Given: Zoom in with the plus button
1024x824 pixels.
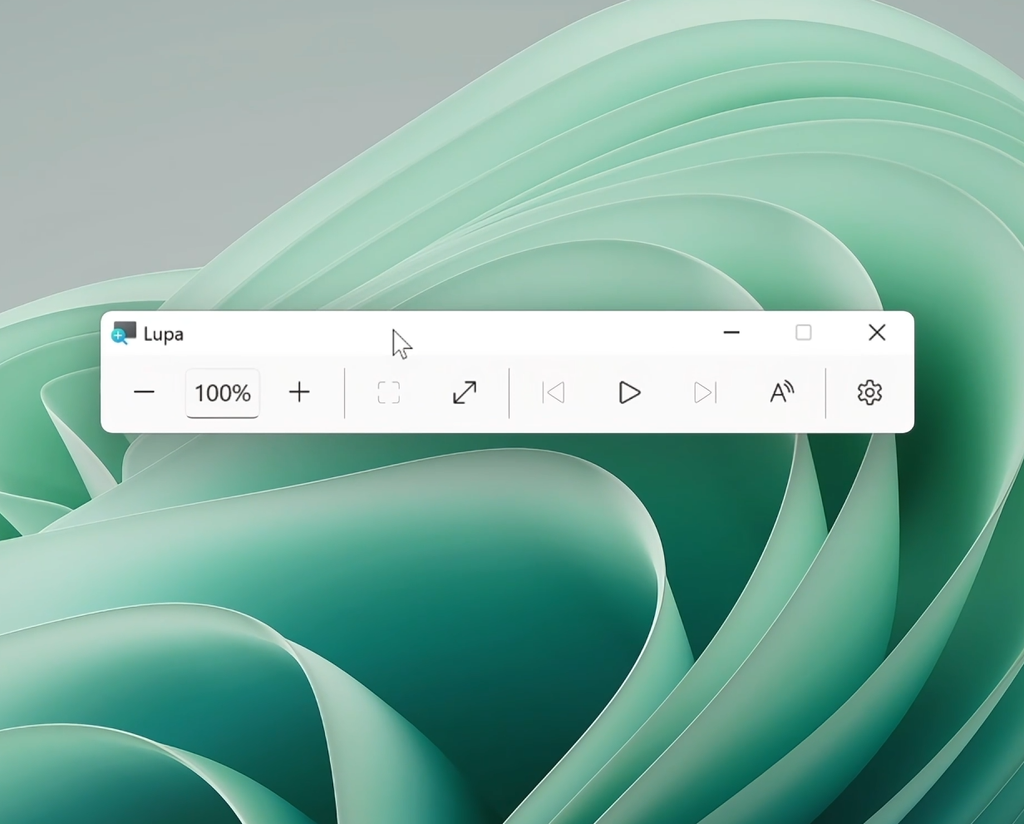Looking at the screenshot, I should pyautogui.click(x=299, y=392).
